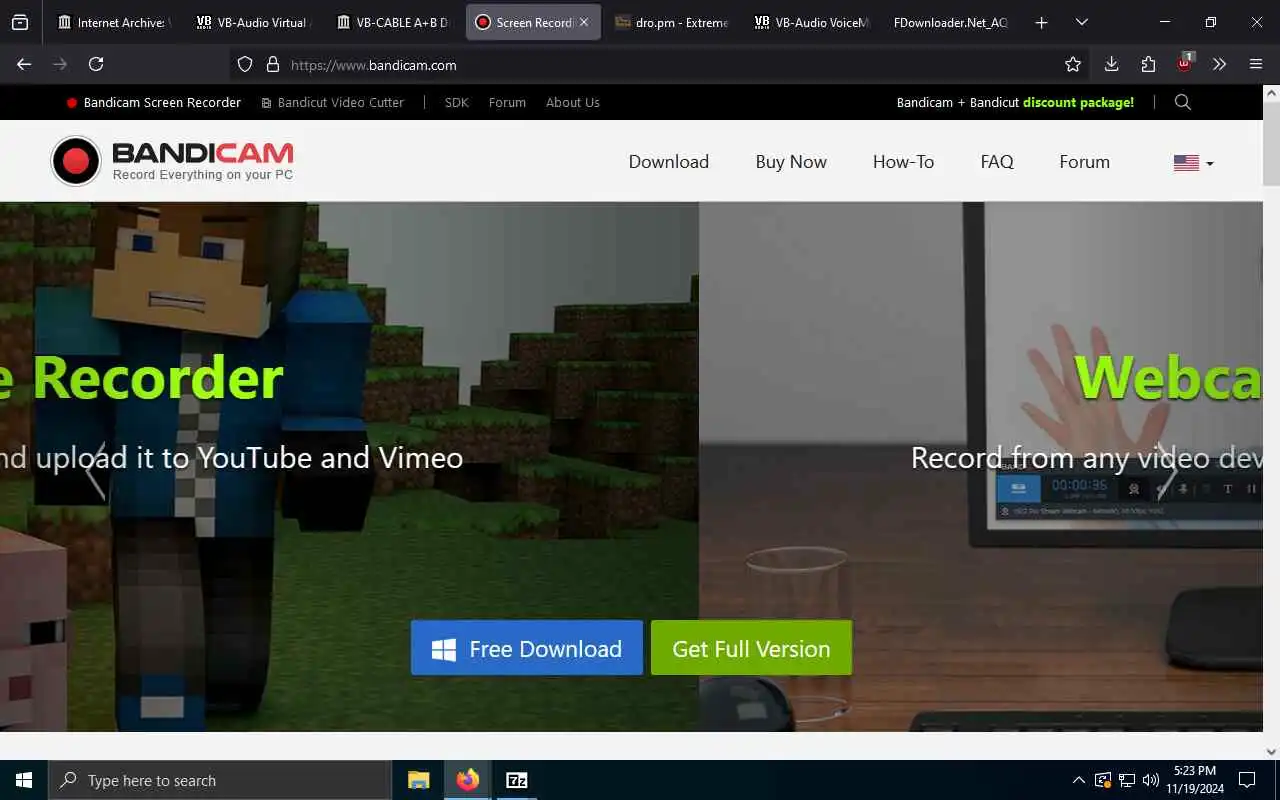
Task: Show hidden system tray icons
Action: click(x=1078, y=780)
